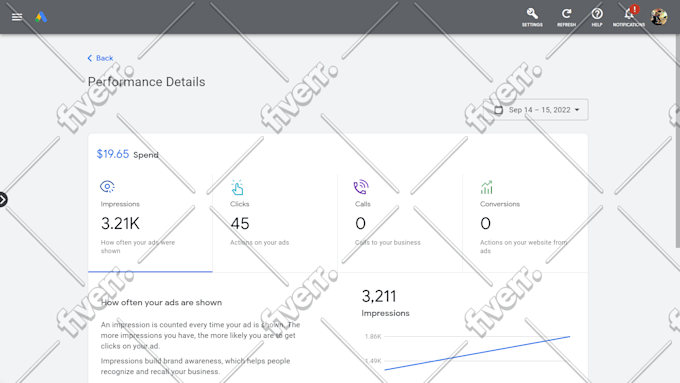Click the 3.21K impressions value
The height and width of the screenshot is (383, 680).
[120, 223]
